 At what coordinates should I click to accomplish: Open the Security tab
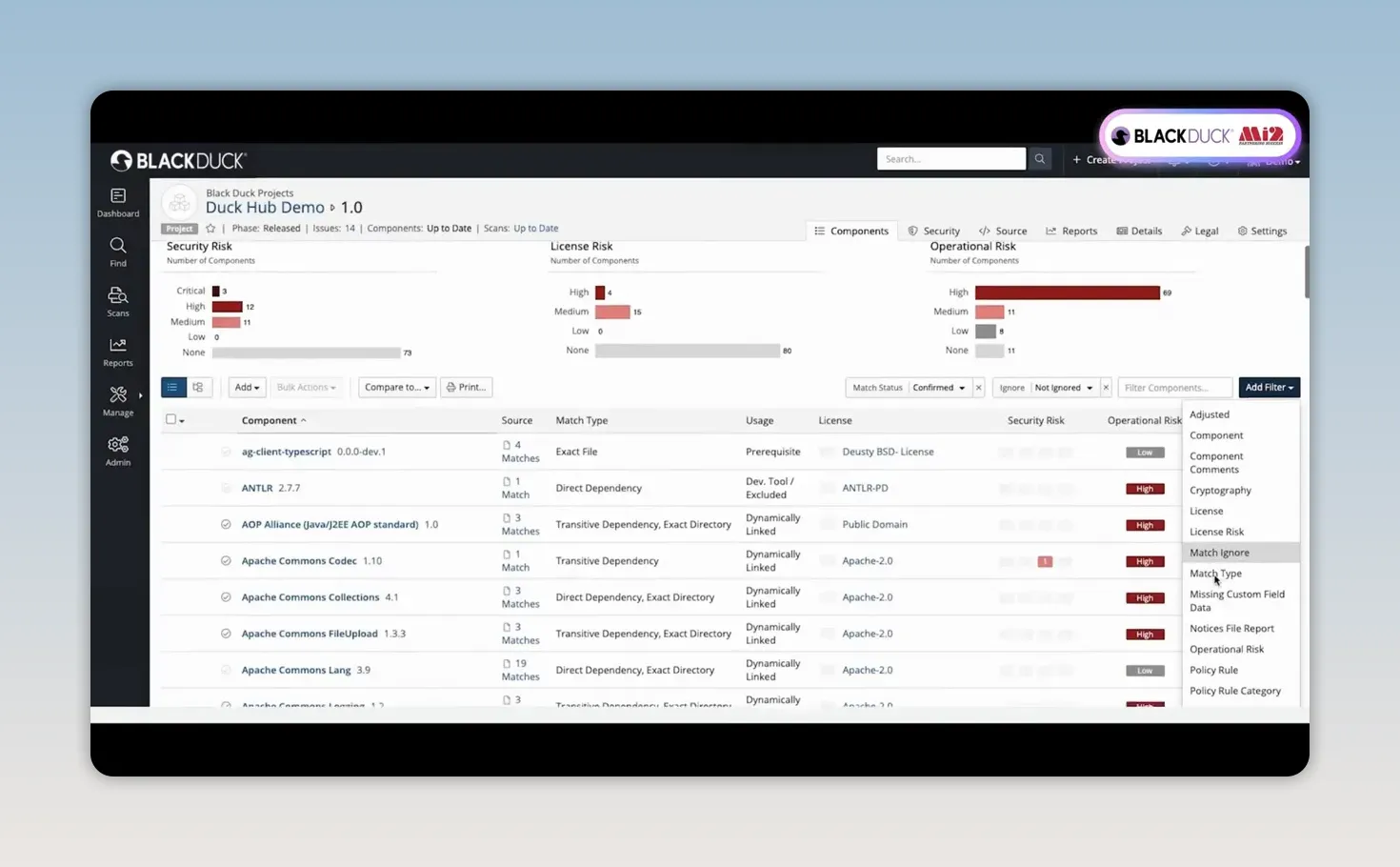coord(933,231)
